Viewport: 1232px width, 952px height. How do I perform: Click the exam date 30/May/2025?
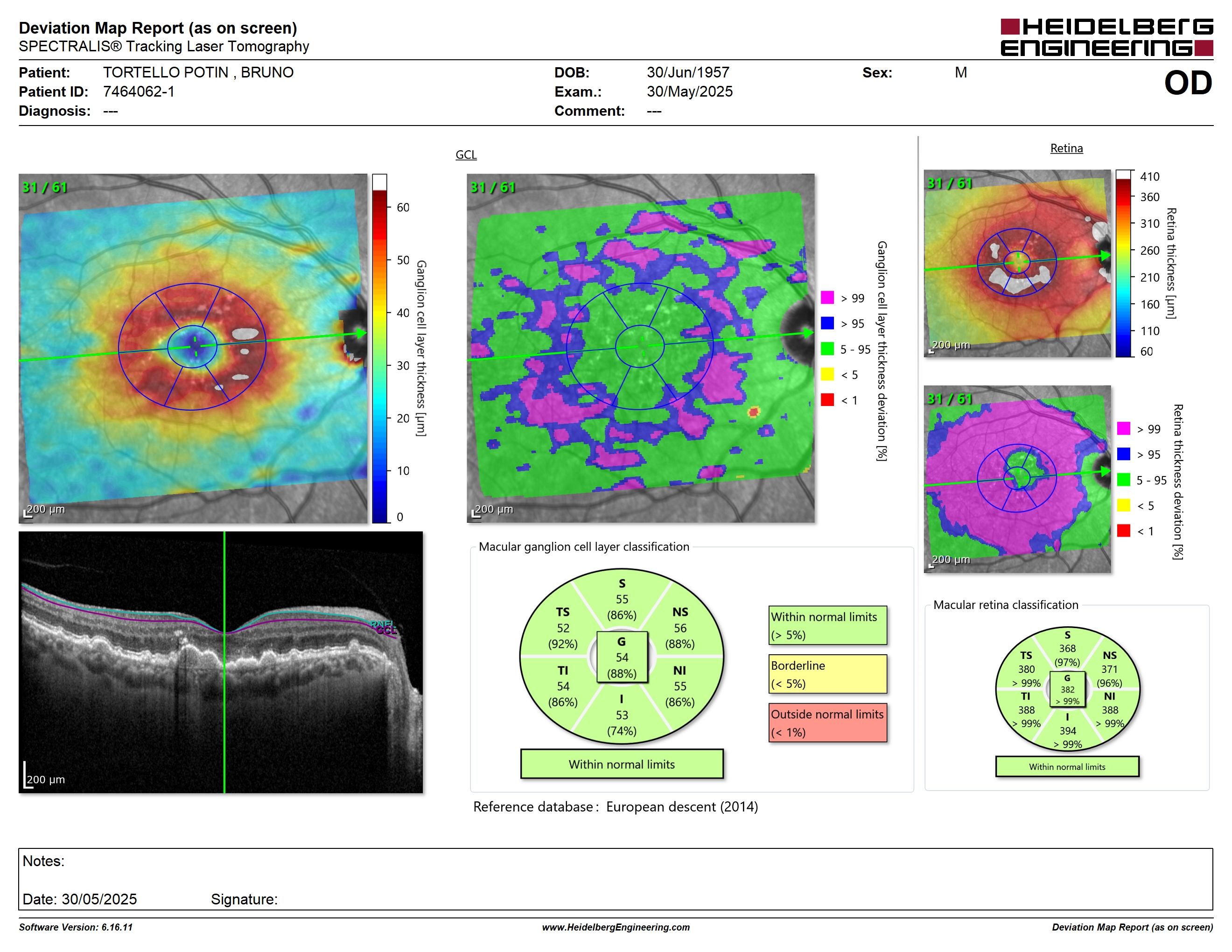tap(689, 91)
